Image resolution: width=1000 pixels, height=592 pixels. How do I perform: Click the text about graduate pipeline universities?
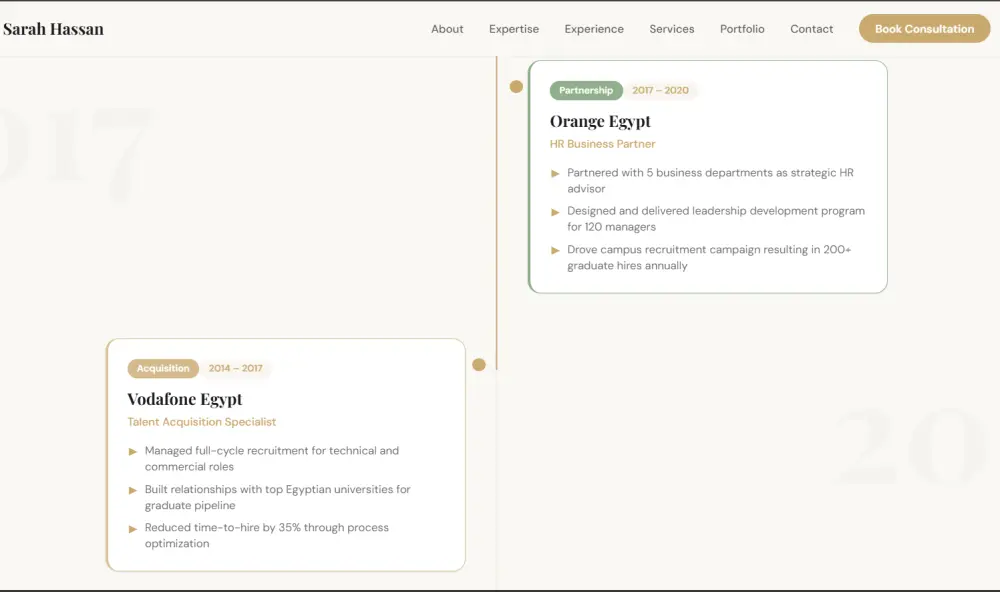click(277, 497)
